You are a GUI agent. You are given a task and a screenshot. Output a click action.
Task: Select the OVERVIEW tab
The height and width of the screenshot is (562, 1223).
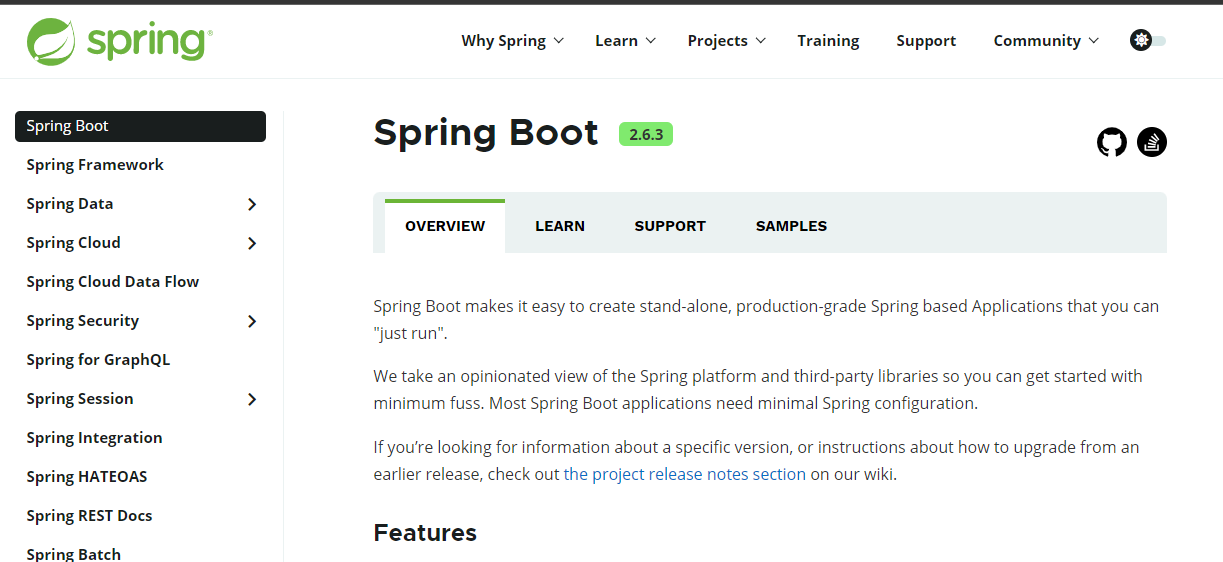pos(445,226)
